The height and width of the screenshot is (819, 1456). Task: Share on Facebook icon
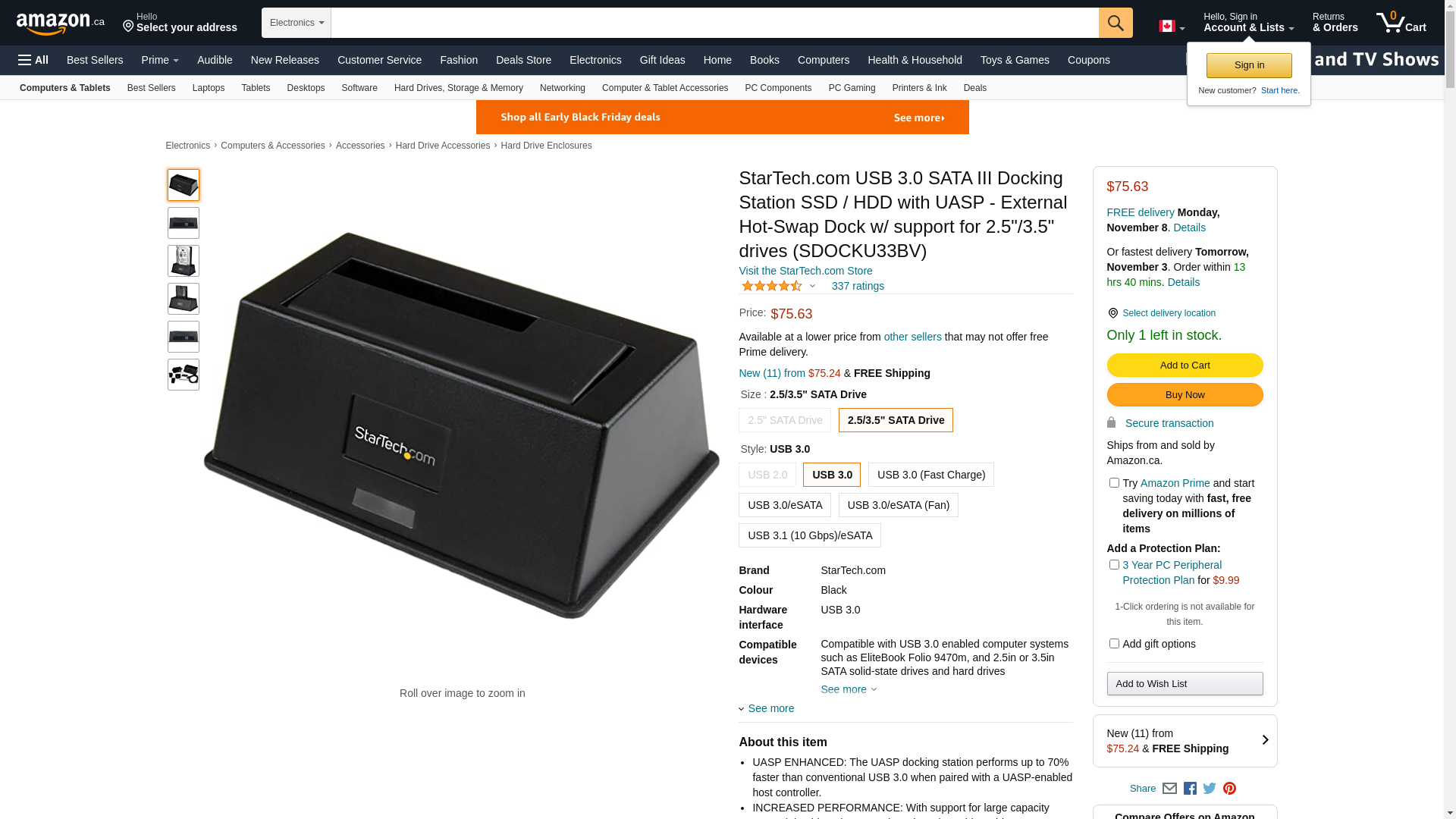pos(1190,789)
